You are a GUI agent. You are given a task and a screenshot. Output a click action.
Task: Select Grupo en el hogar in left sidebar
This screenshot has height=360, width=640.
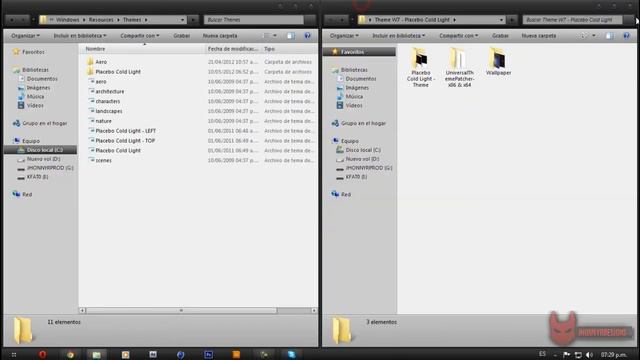(x=44, y=123)
